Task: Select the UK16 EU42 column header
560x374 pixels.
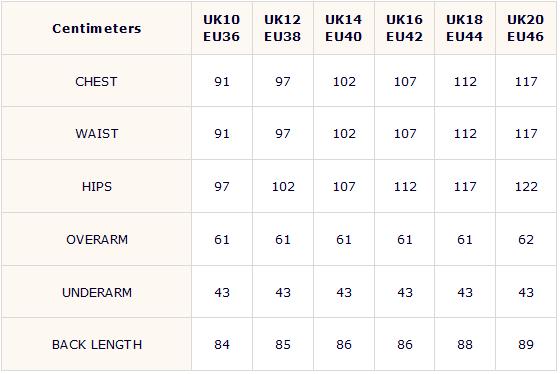Action: tap(404, 28)
